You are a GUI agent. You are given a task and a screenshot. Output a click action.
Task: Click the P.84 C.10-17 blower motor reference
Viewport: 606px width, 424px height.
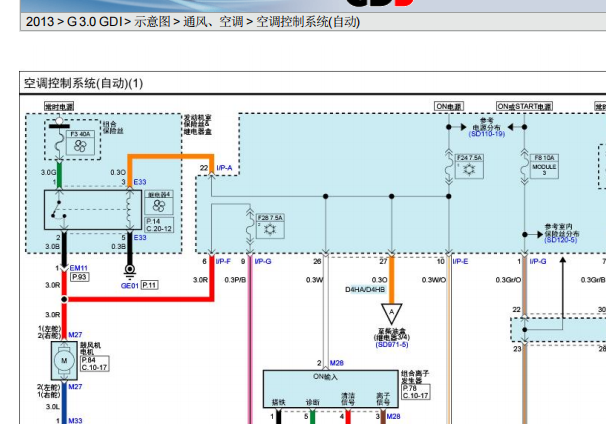(x=94, y=364)
